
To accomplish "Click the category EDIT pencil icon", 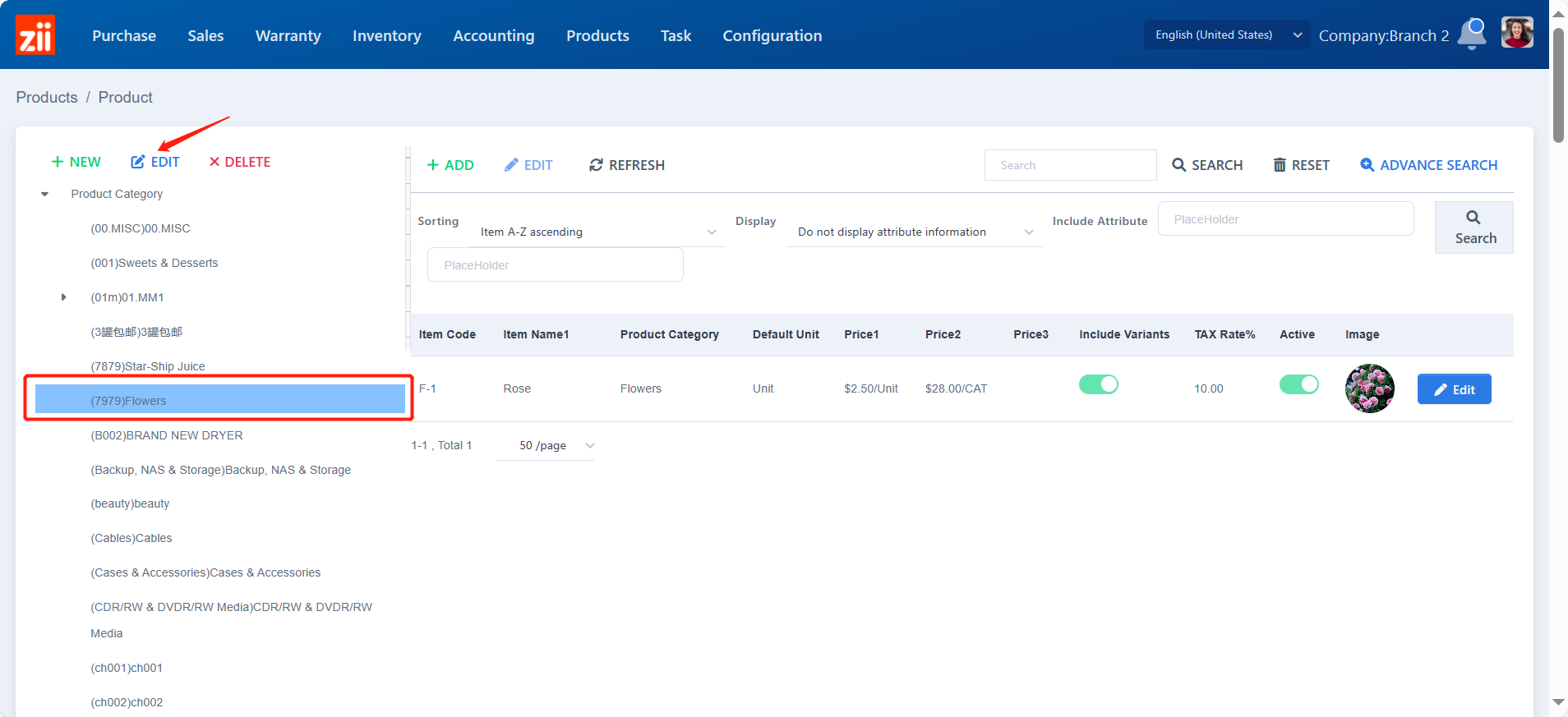I will (138, 162).
